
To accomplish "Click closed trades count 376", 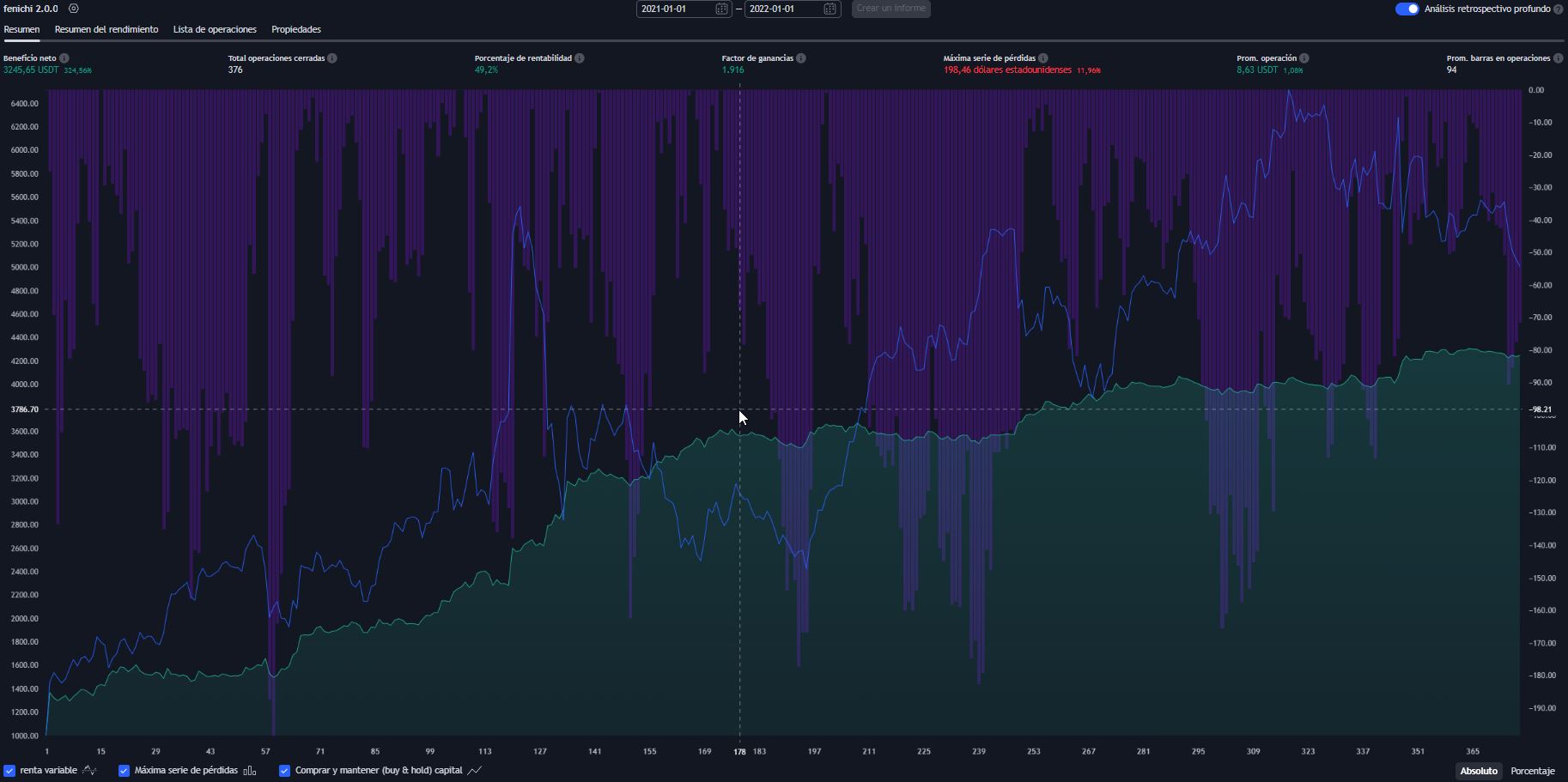I will (x=235, y=70).
